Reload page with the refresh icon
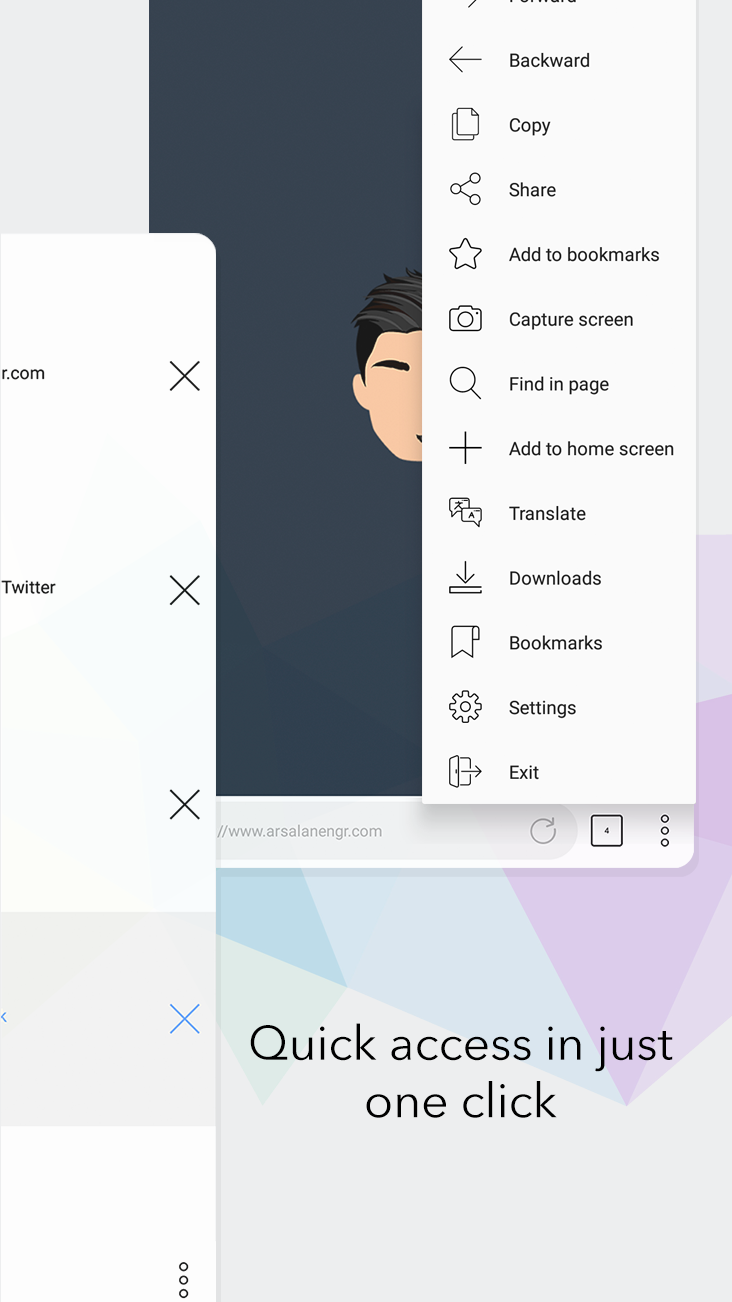The image size is (732, 1302). coord(543,830)
